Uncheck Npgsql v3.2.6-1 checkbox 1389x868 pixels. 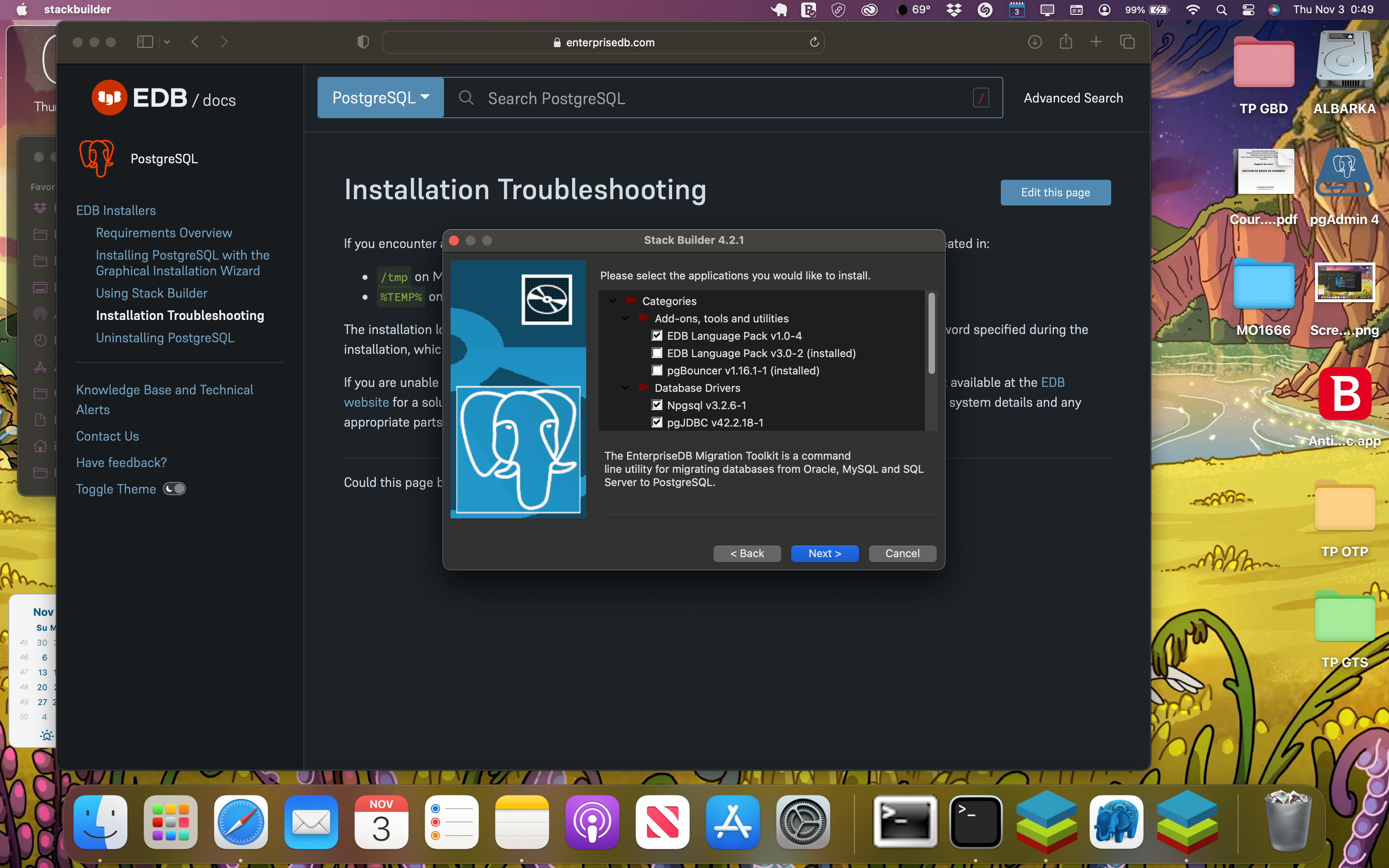(x=656, y=405)
